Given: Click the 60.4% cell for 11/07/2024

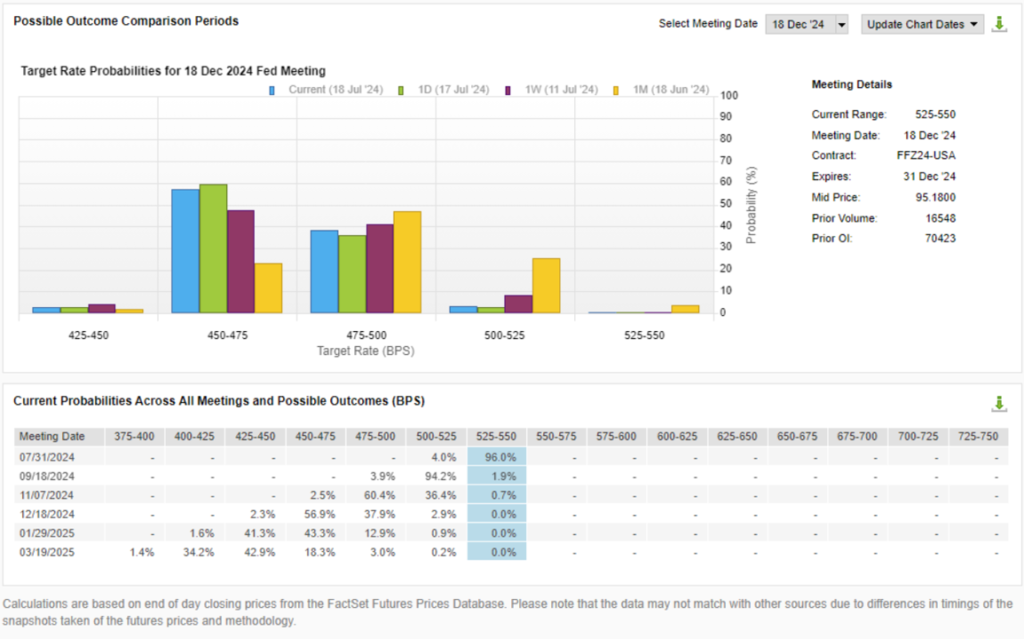Looking at the screenshot, I should click(x=376, y=495).
